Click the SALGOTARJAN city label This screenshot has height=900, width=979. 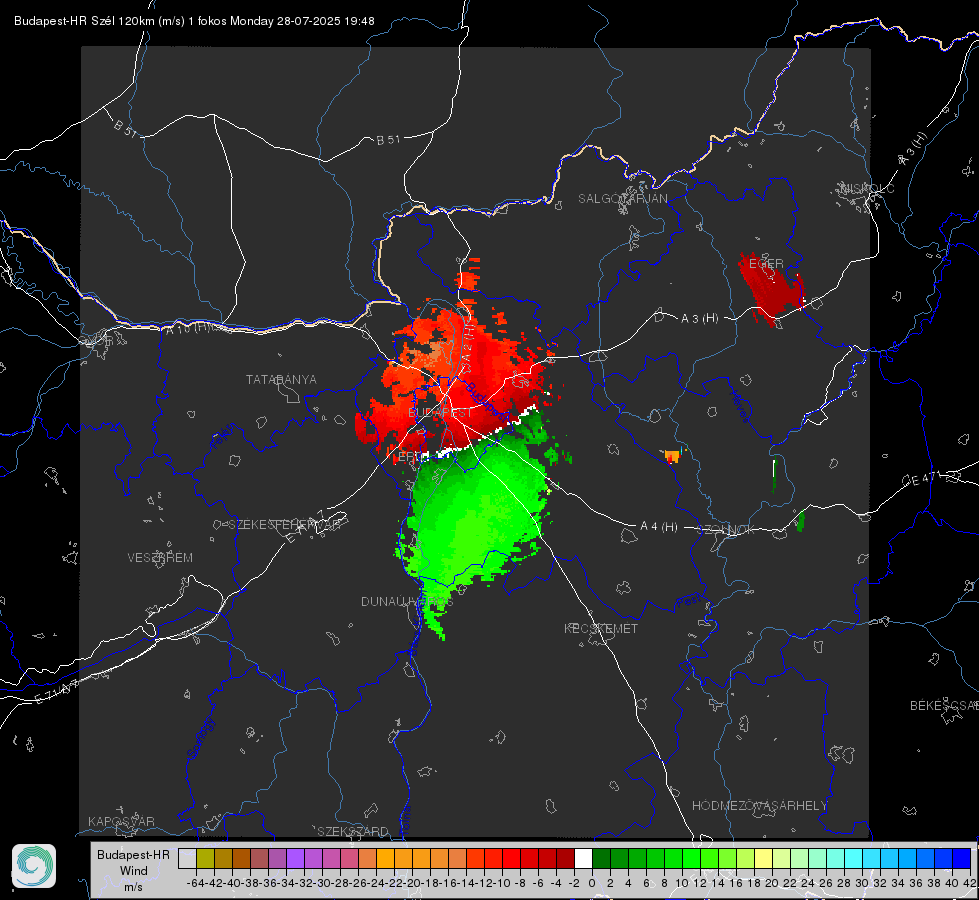pos(622,199)
